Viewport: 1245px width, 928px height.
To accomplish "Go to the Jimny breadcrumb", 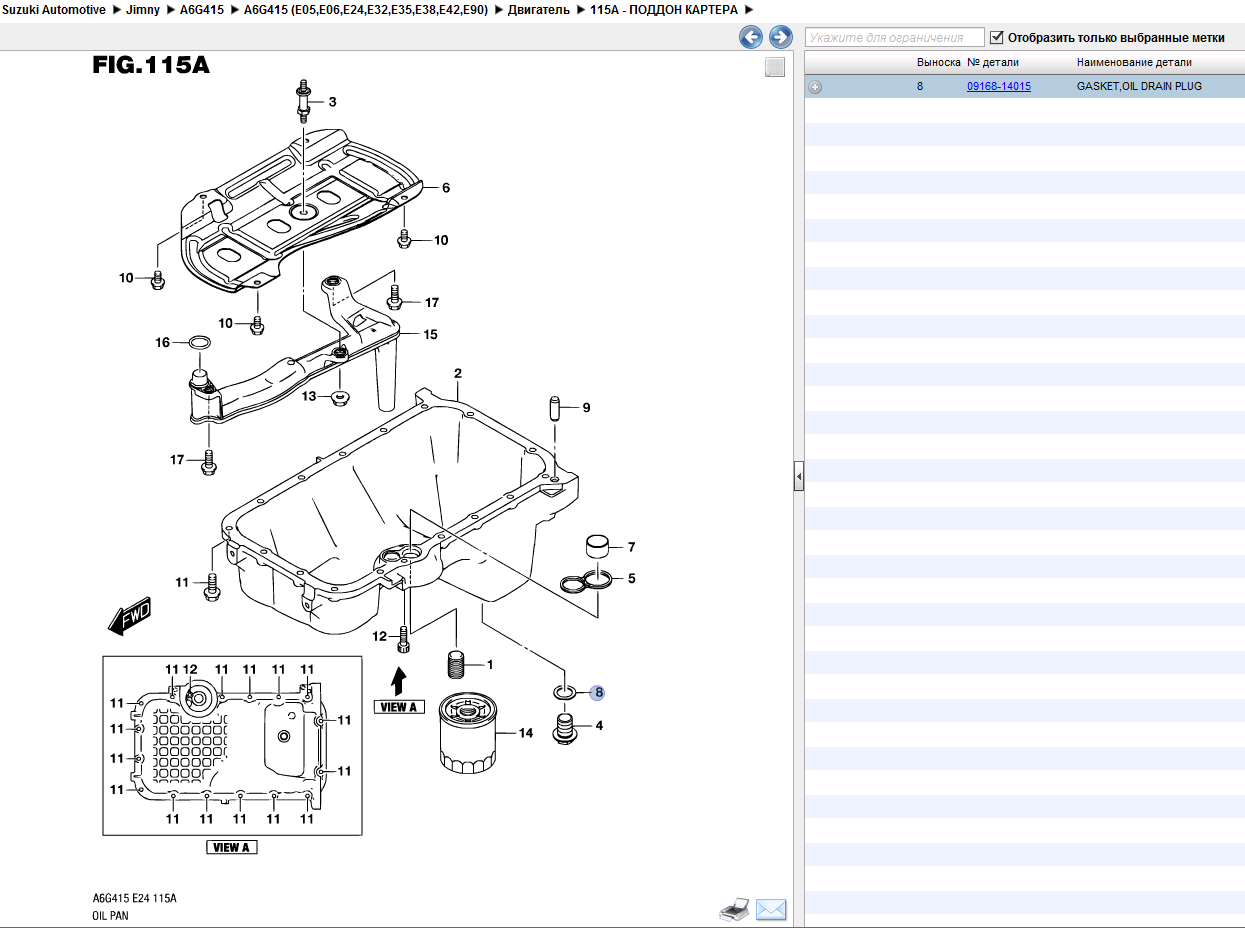I will pyautogui.click(x=143, y=10).
